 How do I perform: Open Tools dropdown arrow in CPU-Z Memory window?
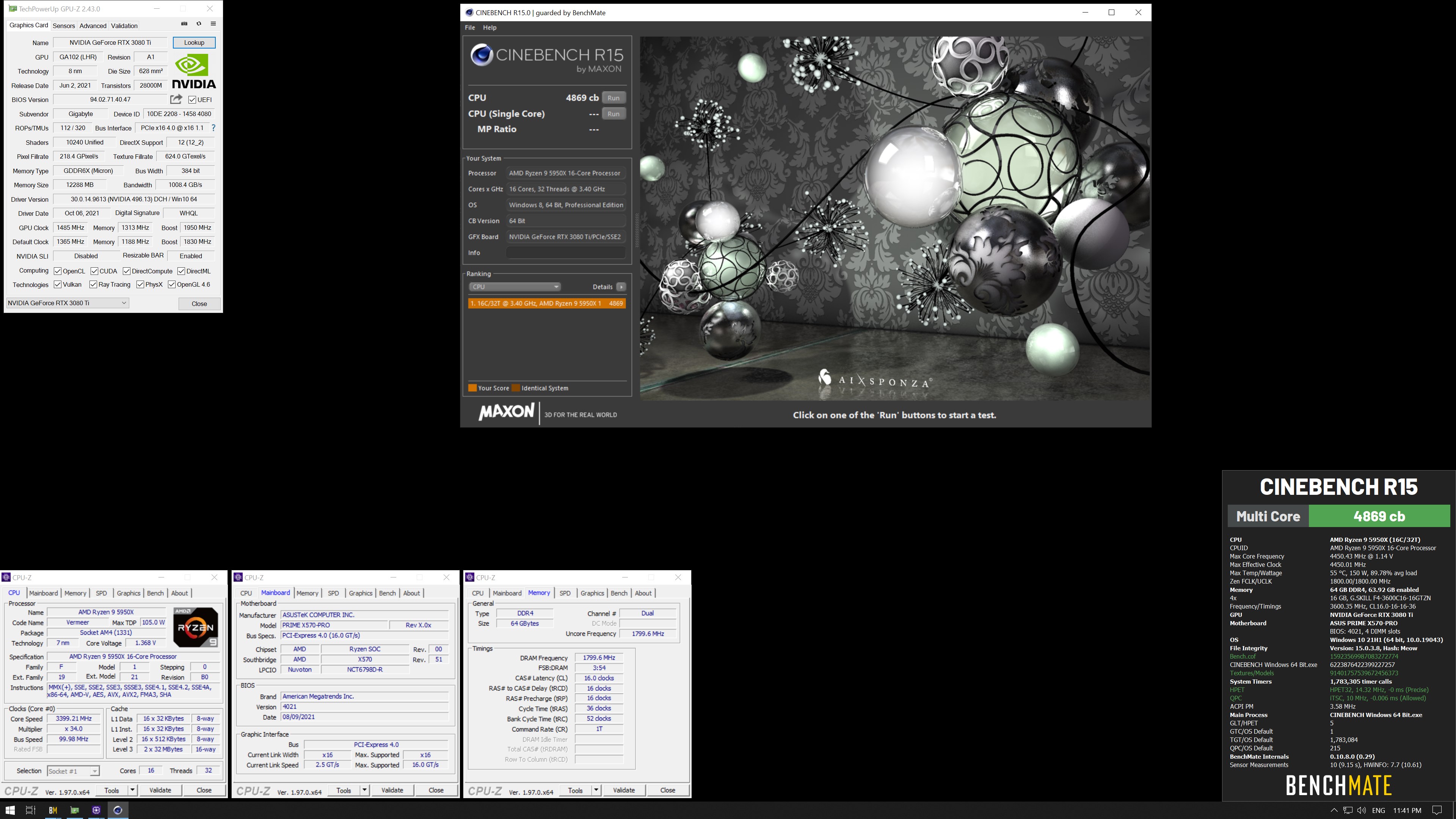pos(596,790)
